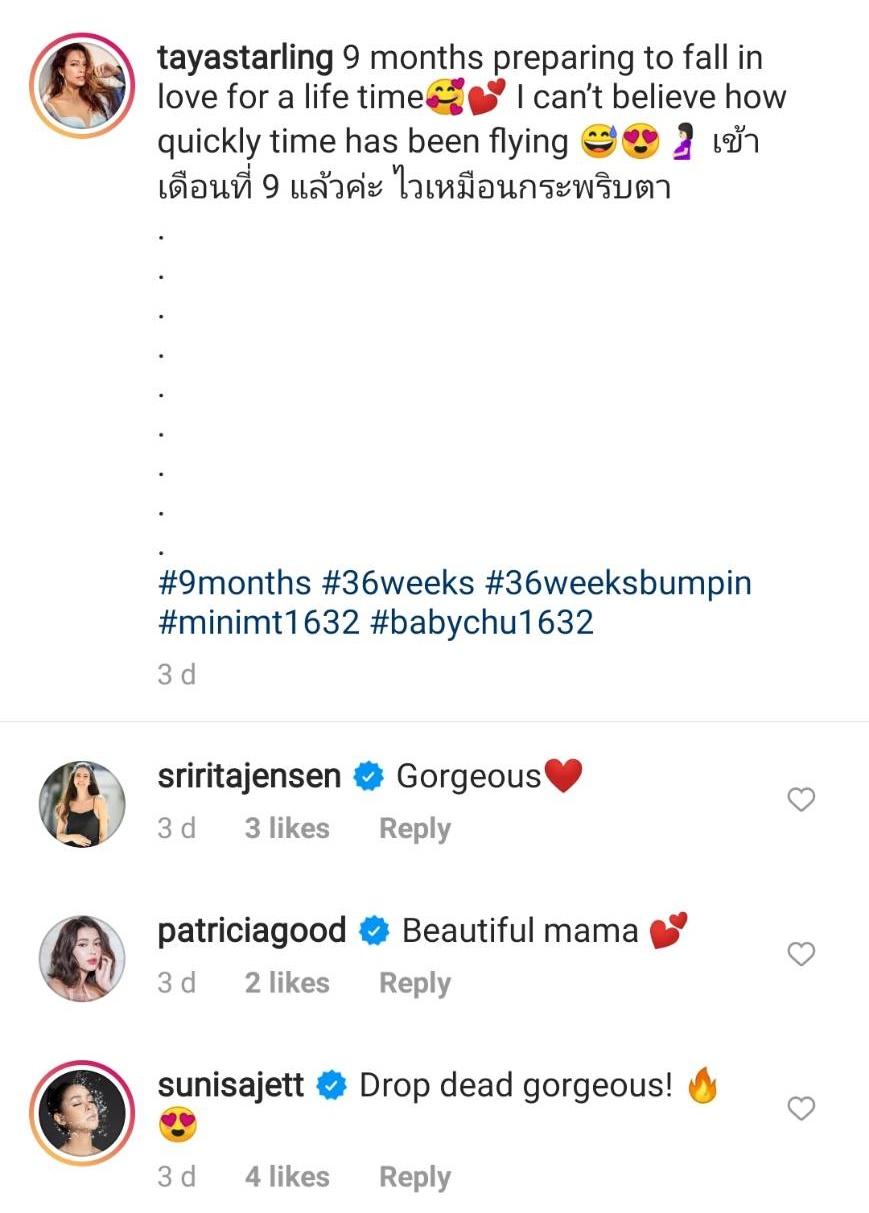The height and width of the screenshot is (1213, 869).
Task: Click the sunisajett username
Action: tap(231, 1085)
